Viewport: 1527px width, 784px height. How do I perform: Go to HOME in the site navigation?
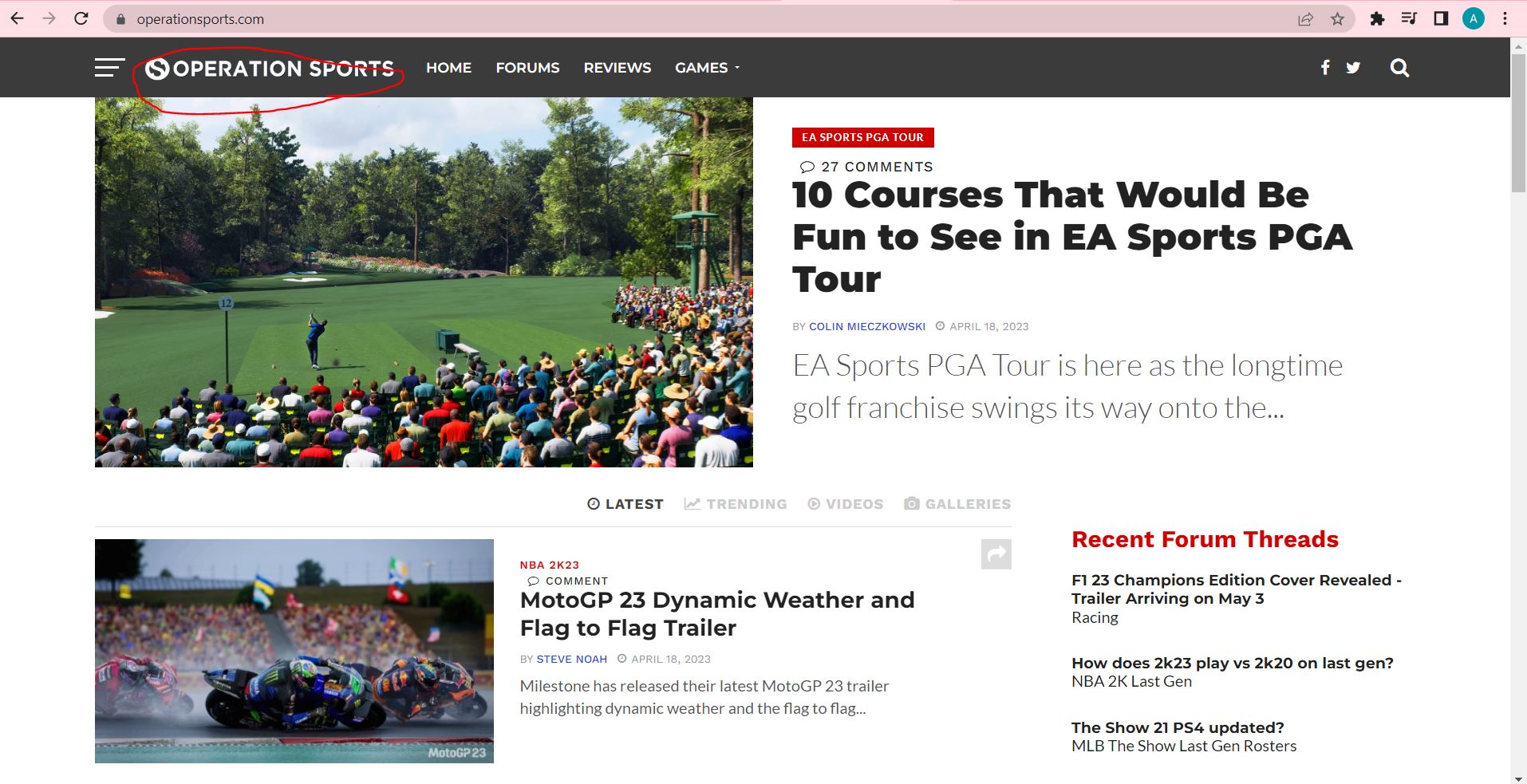[448, 68]
